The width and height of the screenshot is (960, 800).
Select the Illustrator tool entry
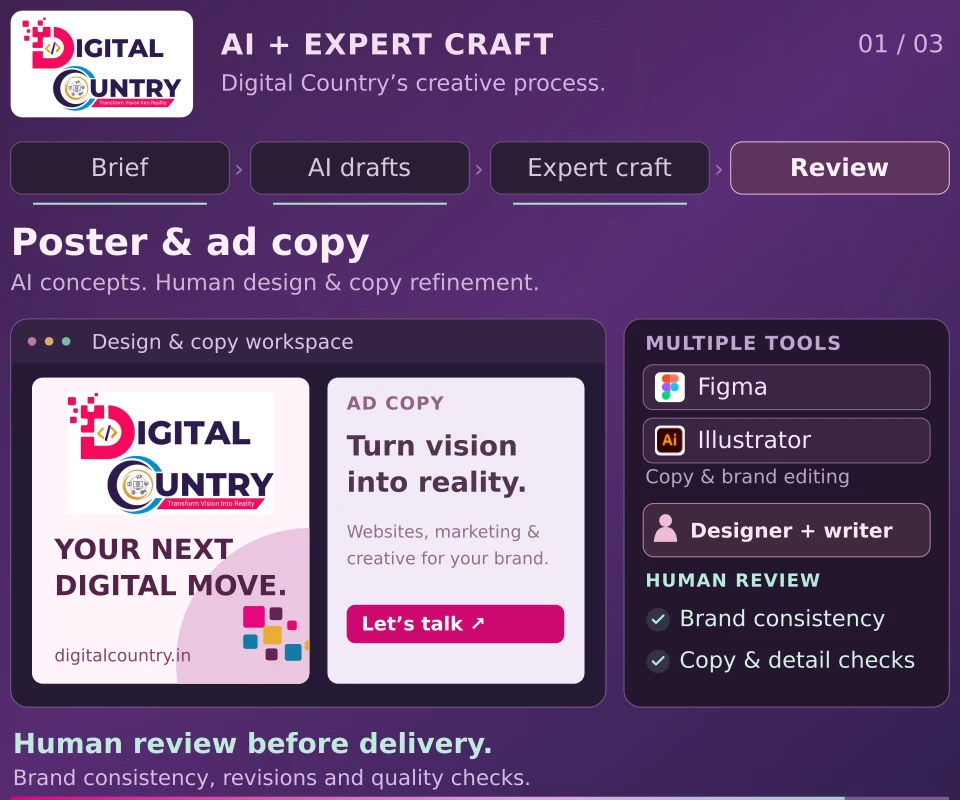coord(786,440)
